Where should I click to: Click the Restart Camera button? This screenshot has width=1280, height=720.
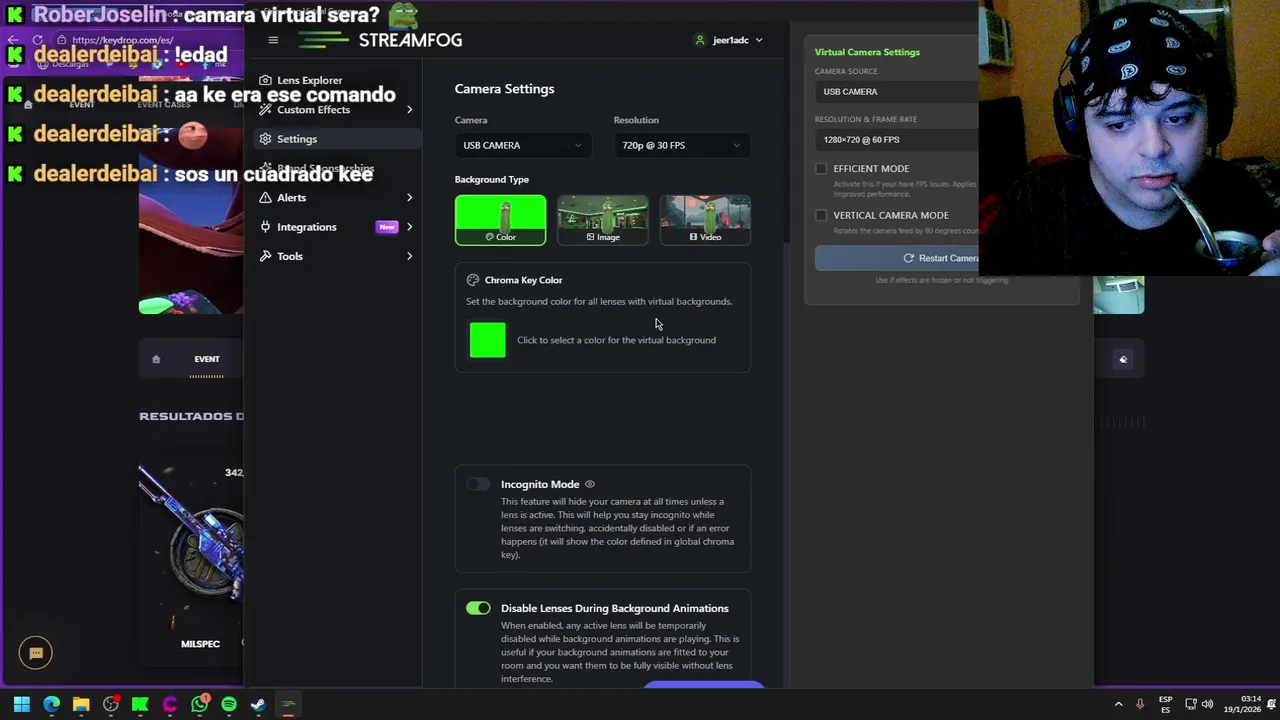897,258
